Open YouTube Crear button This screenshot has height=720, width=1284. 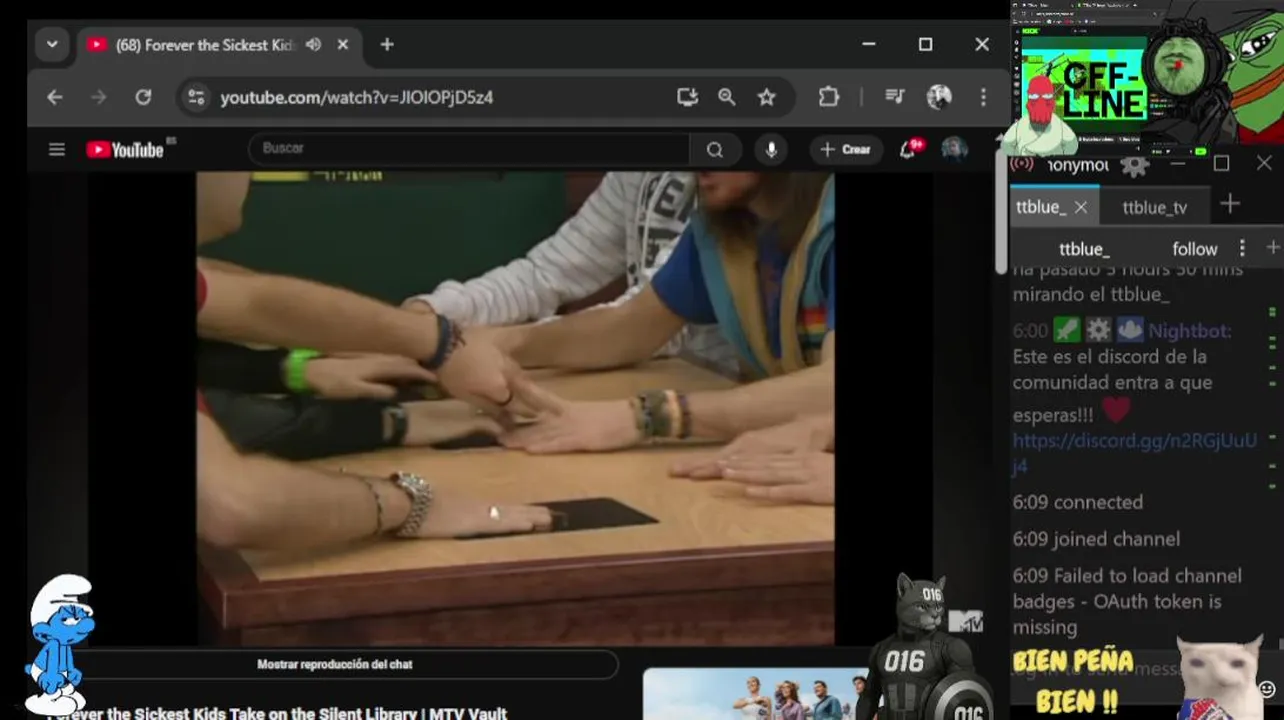coord(846,150)
